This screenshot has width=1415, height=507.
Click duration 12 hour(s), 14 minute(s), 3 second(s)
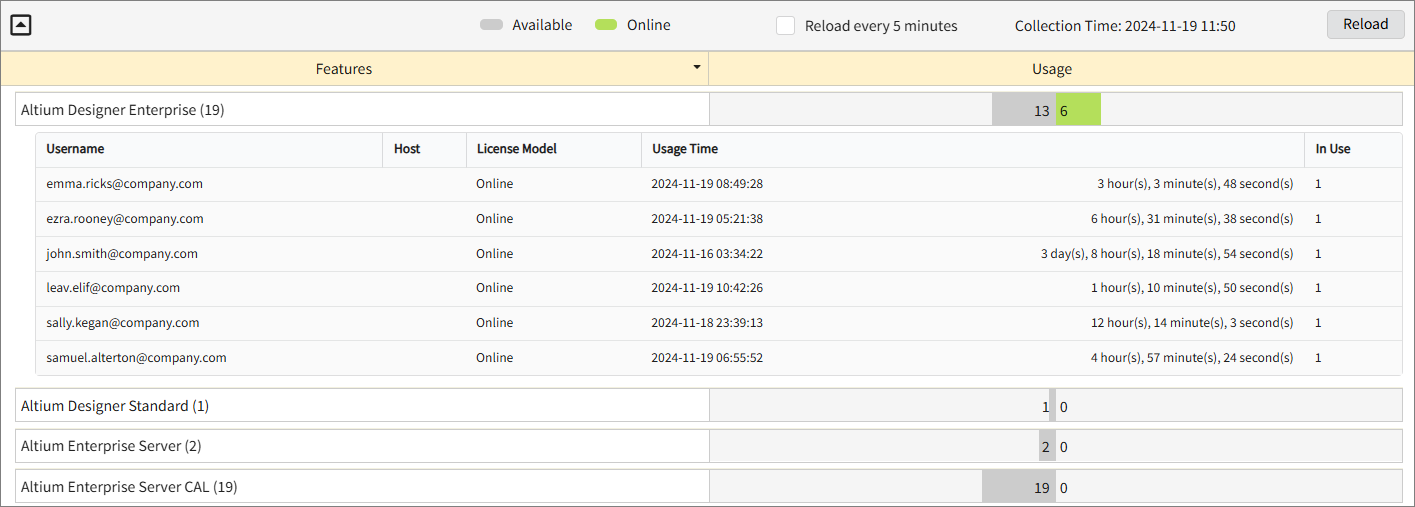(x=1192, y=323)
